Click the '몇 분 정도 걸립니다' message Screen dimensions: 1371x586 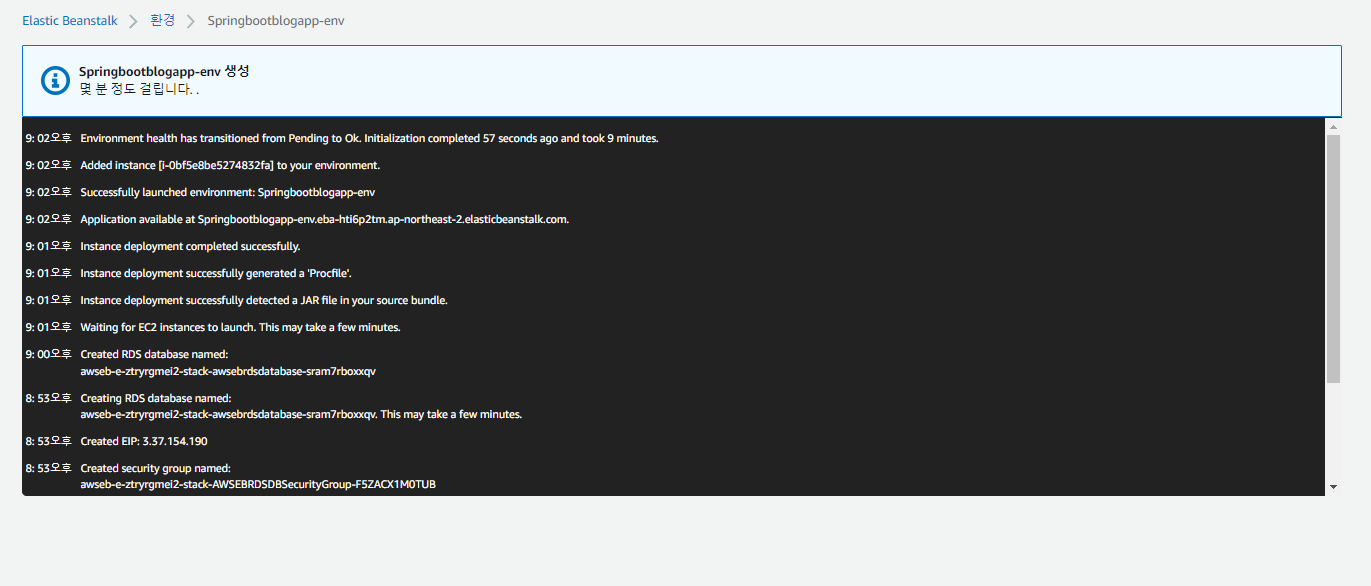click(x=139, y=89)
